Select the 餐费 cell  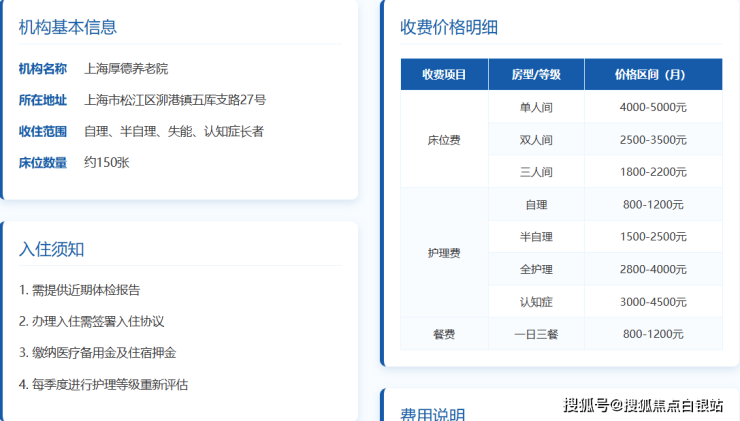[444, 334]
